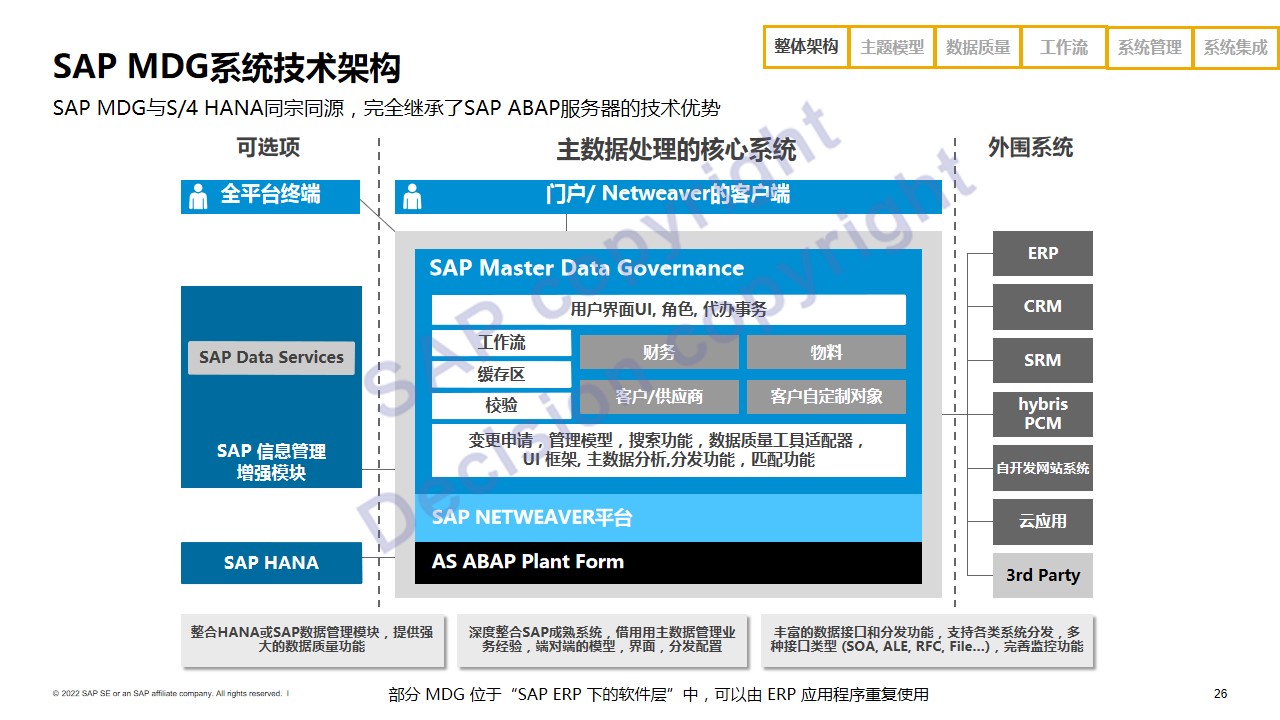1280x720 pixels.
Task: Select the hybris PCM box
Action: [1042, 414]
